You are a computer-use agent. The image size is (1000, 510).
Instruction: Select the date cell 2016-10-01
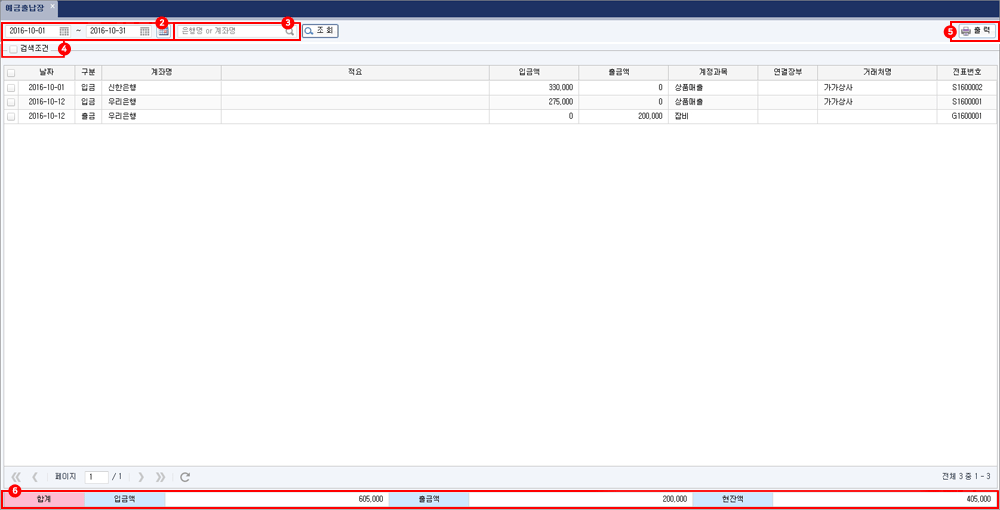(47, 87)
